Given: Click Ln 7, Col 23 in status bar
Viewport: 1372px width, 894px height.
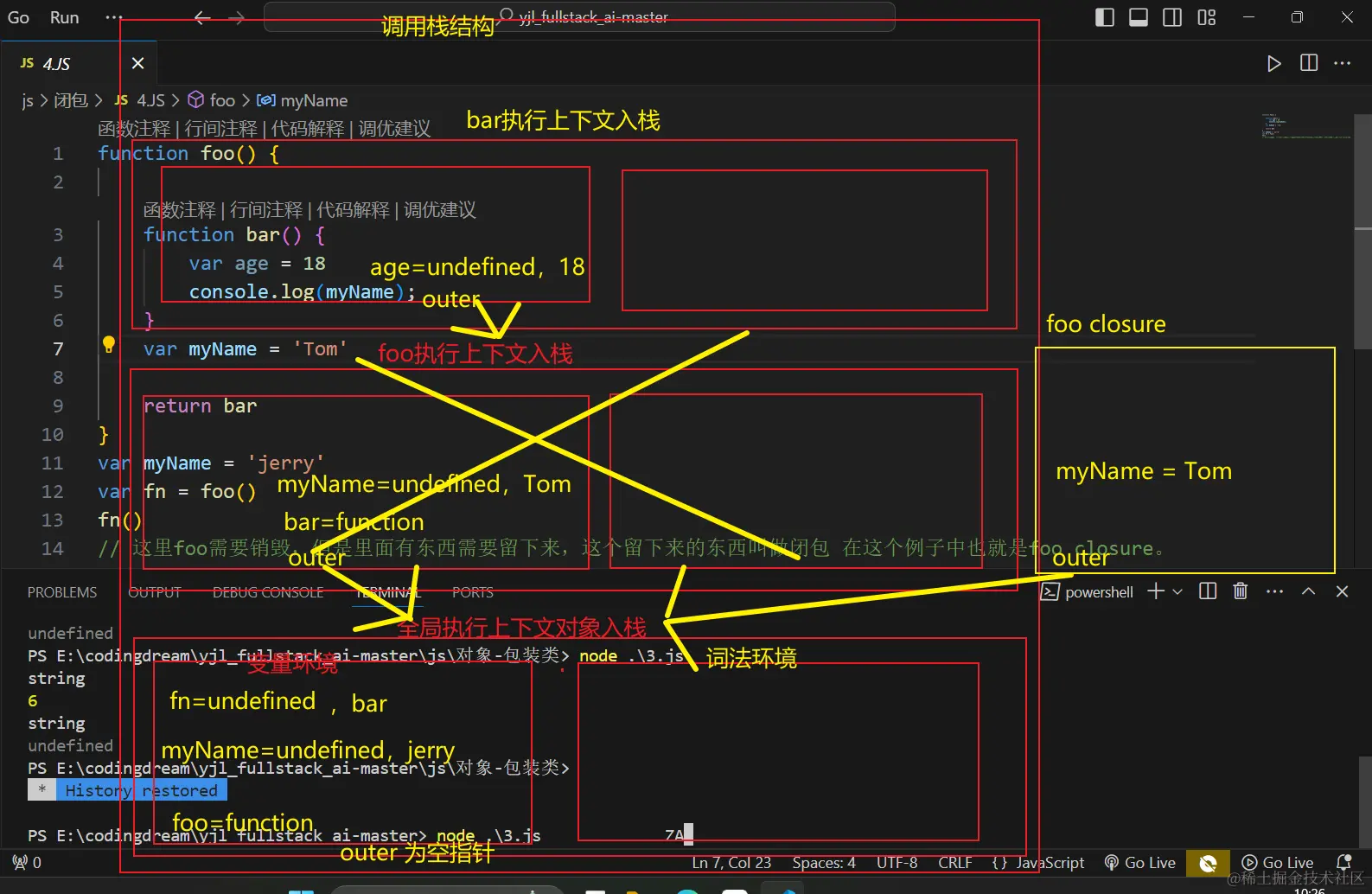Looking at the screenshot, I should click(x=731, y=863).
